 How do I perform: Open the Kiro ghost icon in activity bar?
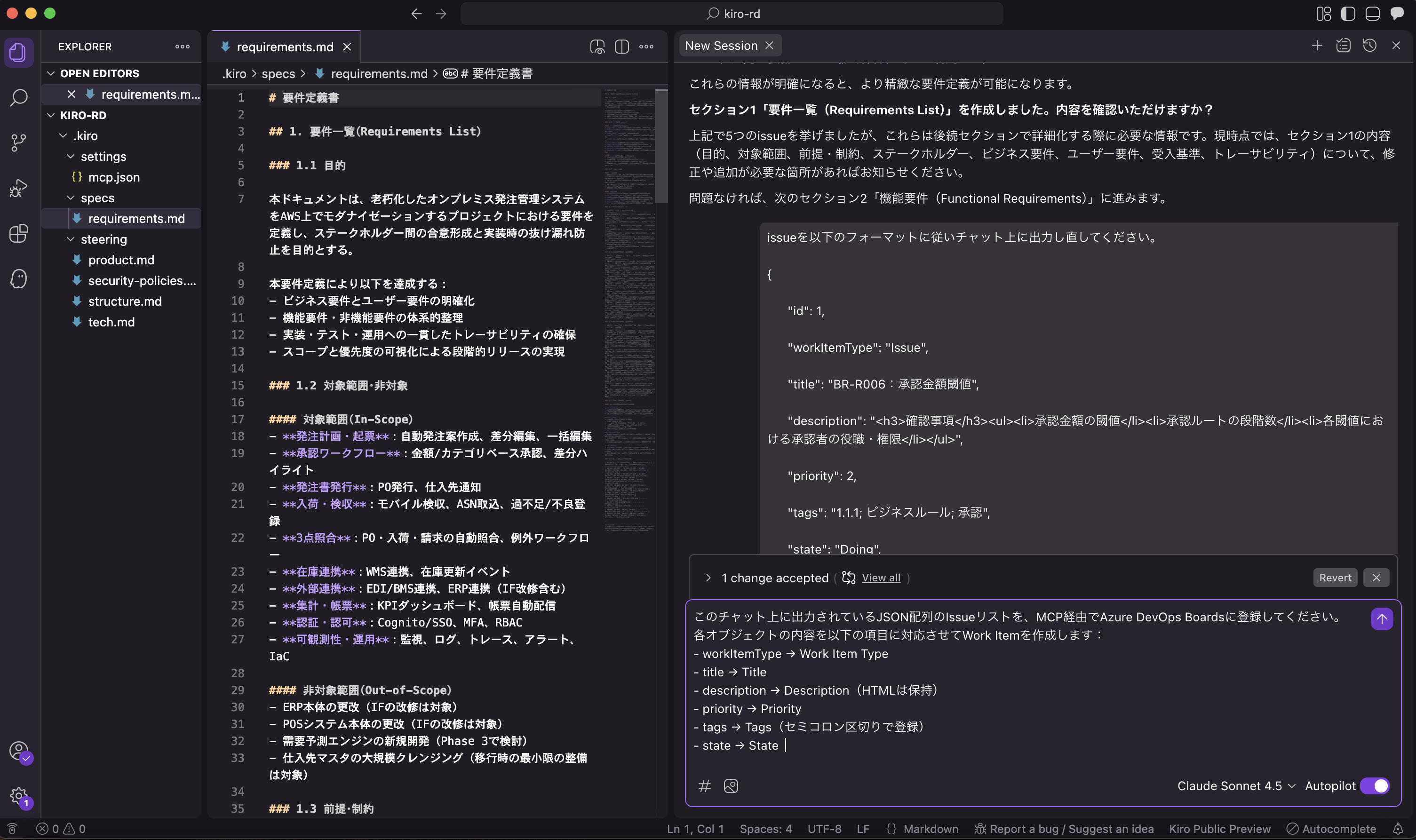(19, 278)
